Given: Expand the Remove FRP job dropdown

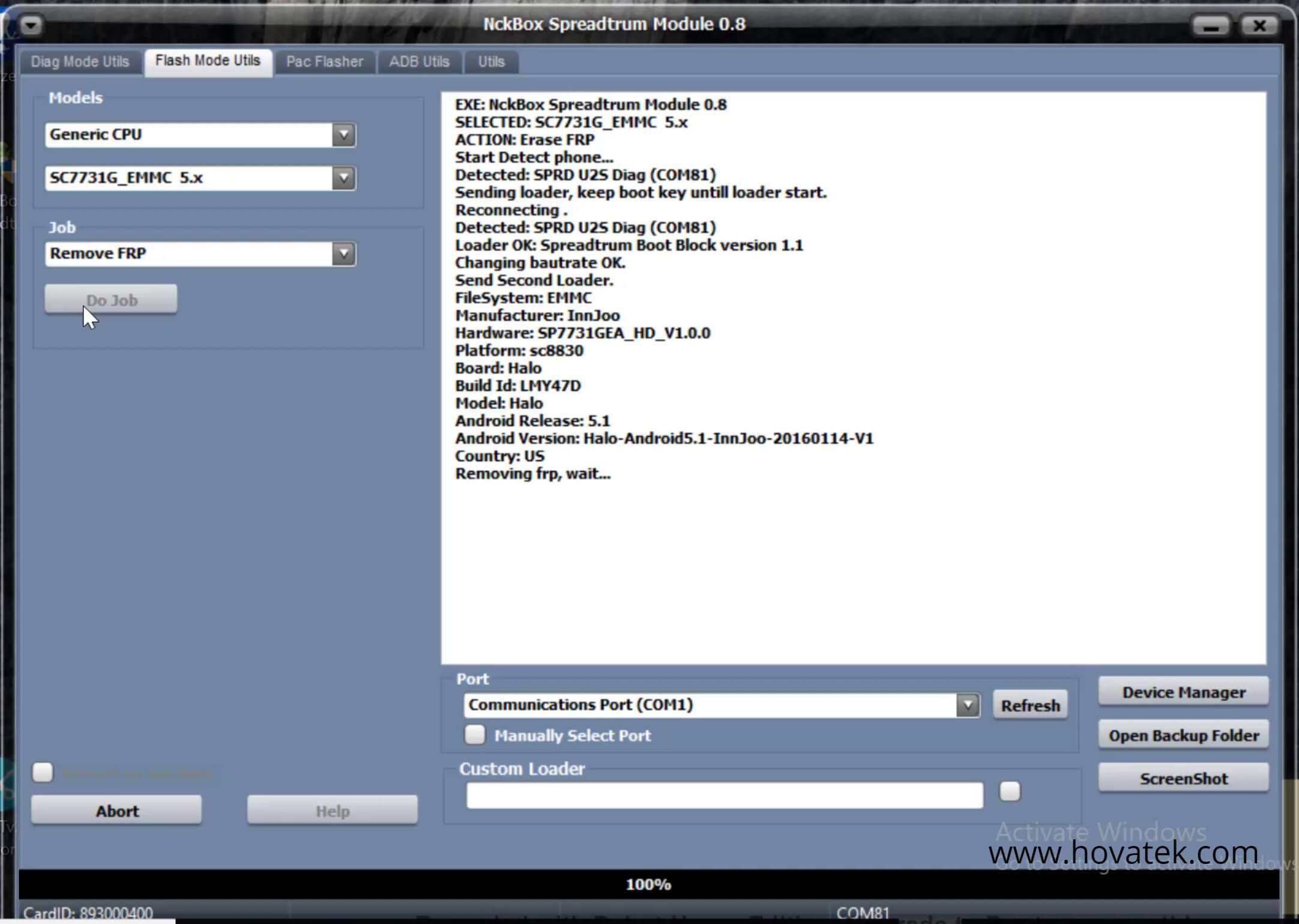Looking at the screenshot, I should pyautogui.click(x=343, y=253).
